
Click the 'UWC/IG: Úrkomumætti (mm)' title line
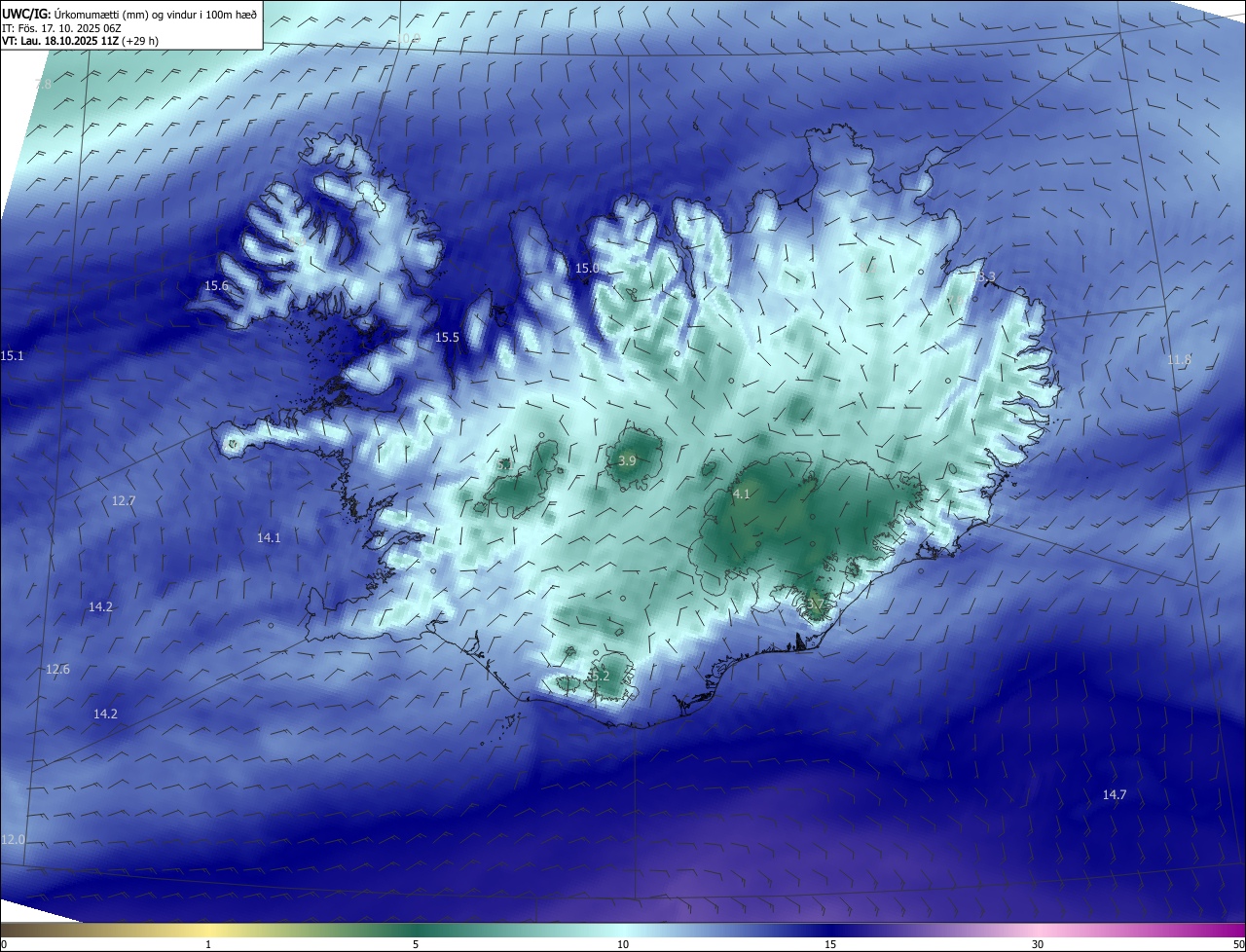pos(129,15)
